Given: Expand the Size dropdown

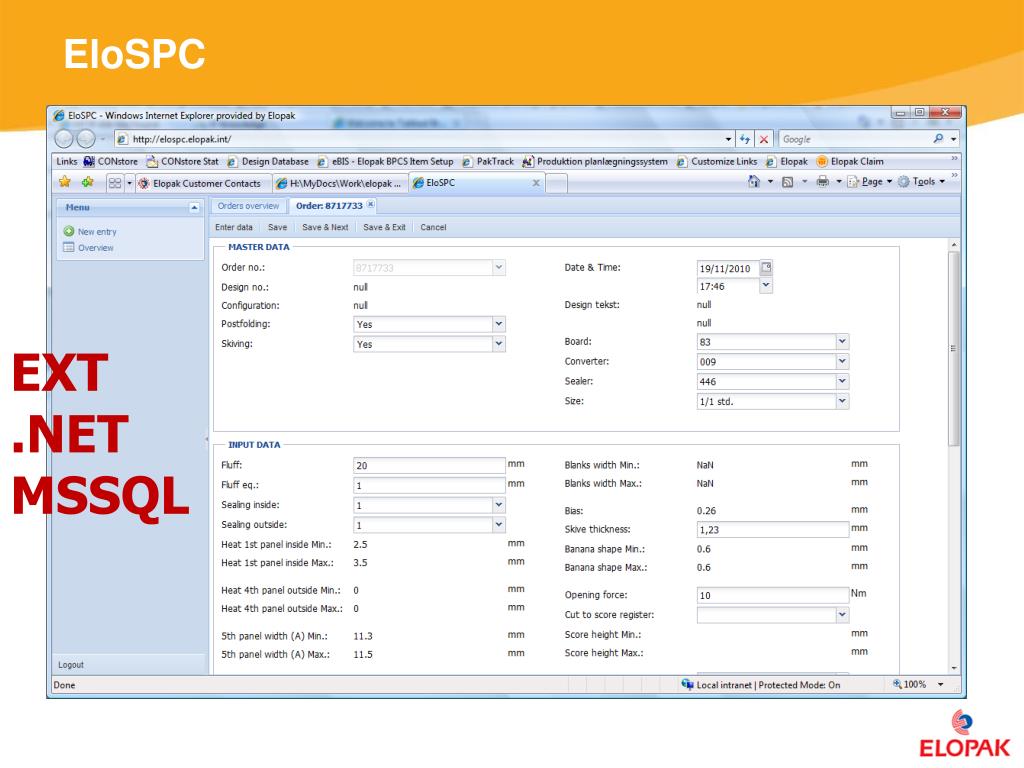Looking at the screenshot, I should tap(842, 401).
